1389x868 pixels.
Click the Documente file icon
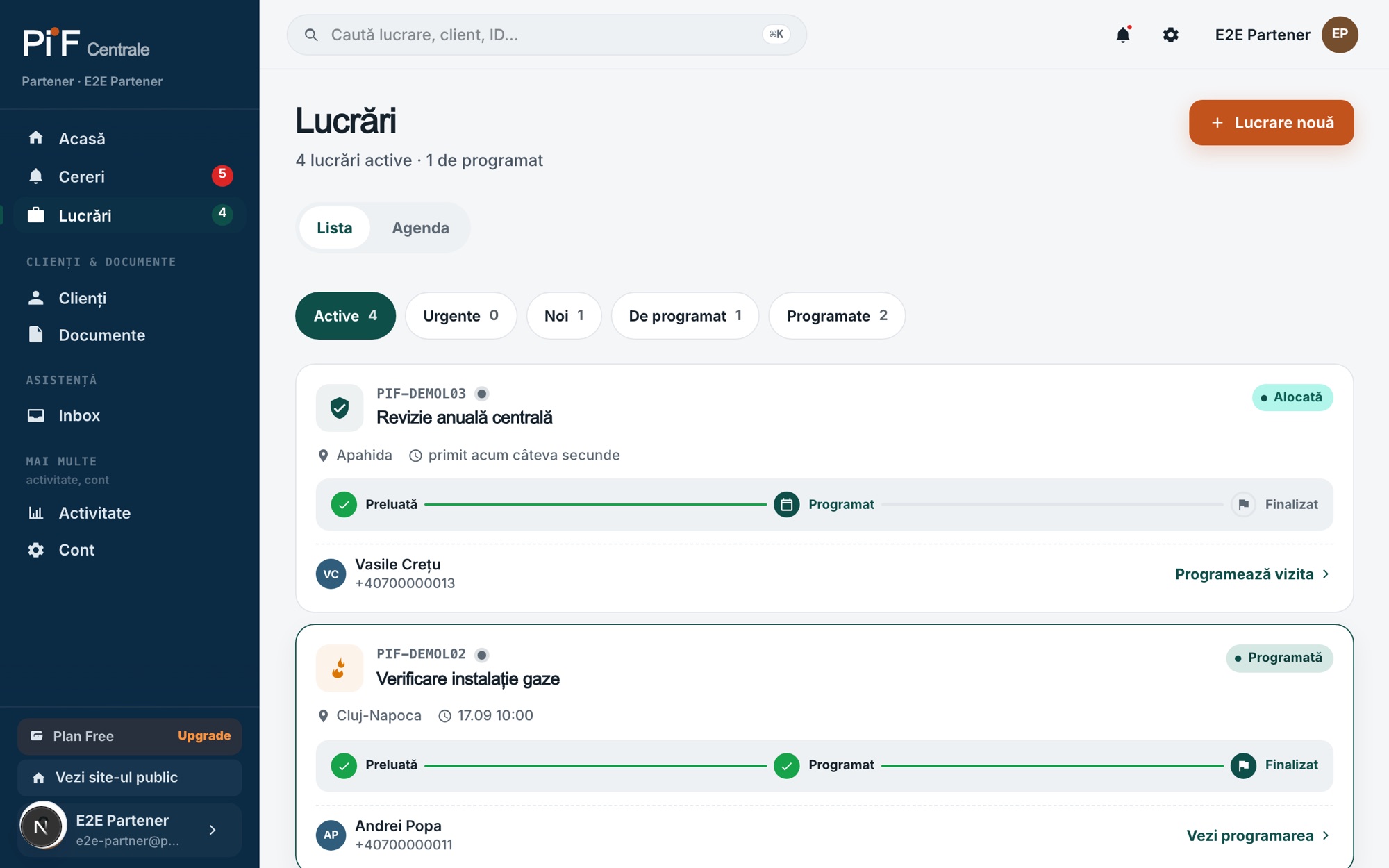[x=36, y=335]
